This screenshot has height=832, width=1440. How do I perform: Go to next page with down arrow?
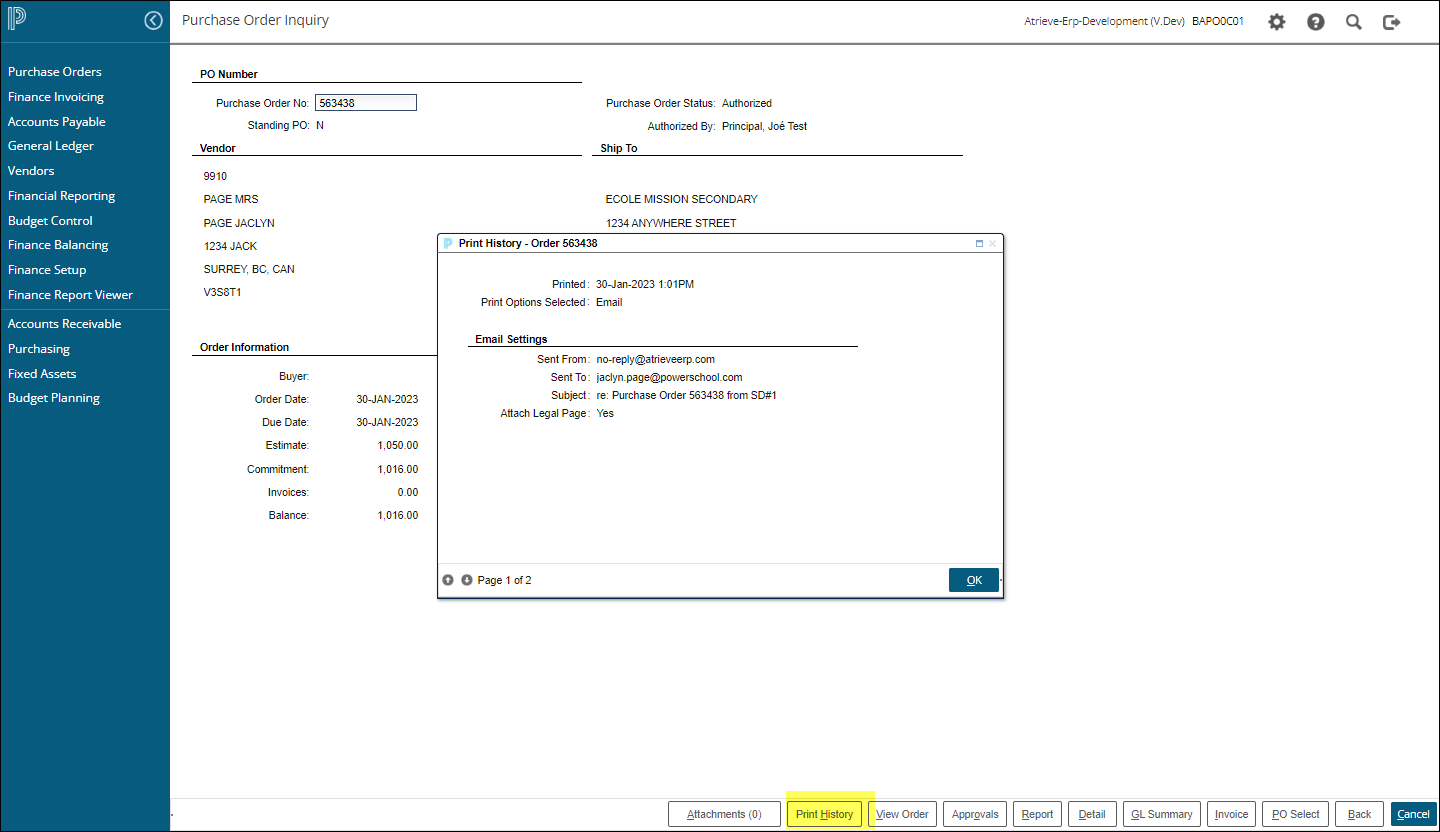(467, 580)
